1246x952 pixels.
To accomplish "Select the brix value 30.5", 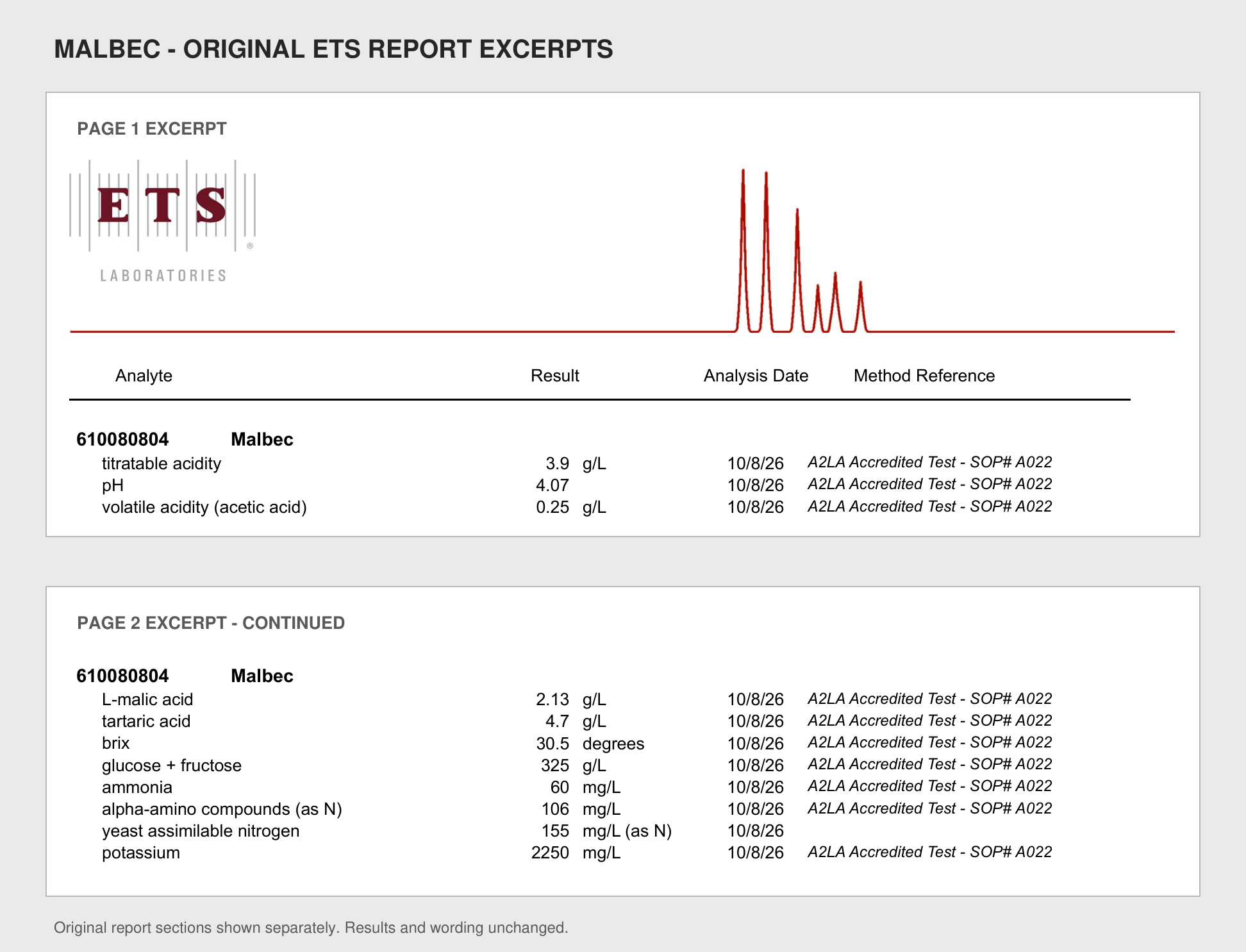I will point(552,743).
